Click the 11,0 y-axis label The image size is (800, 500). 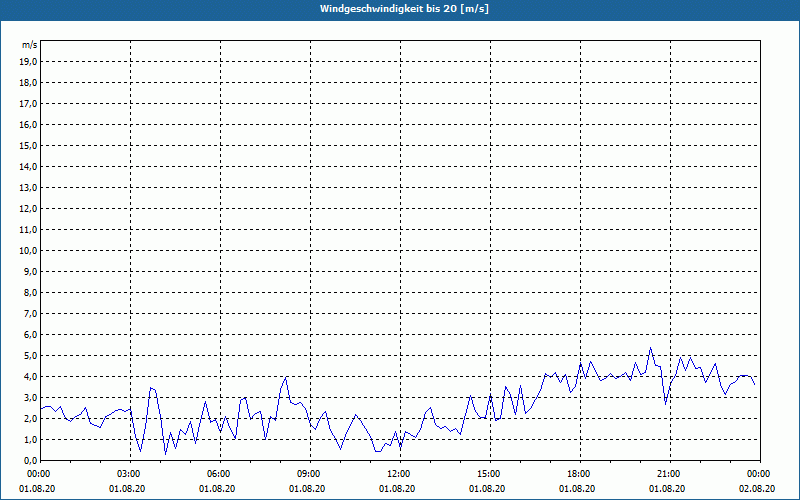29,230
